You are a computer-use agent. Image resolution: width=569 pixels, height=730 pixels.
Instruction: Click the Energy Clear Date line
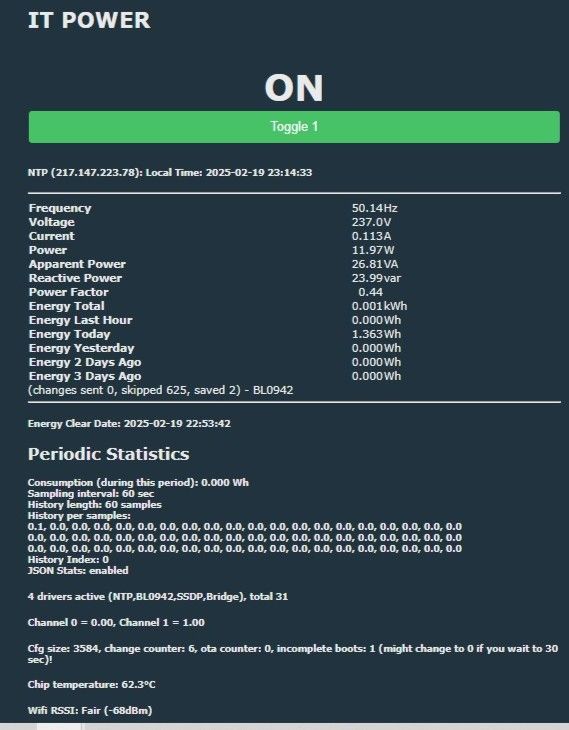pos(129,424)
